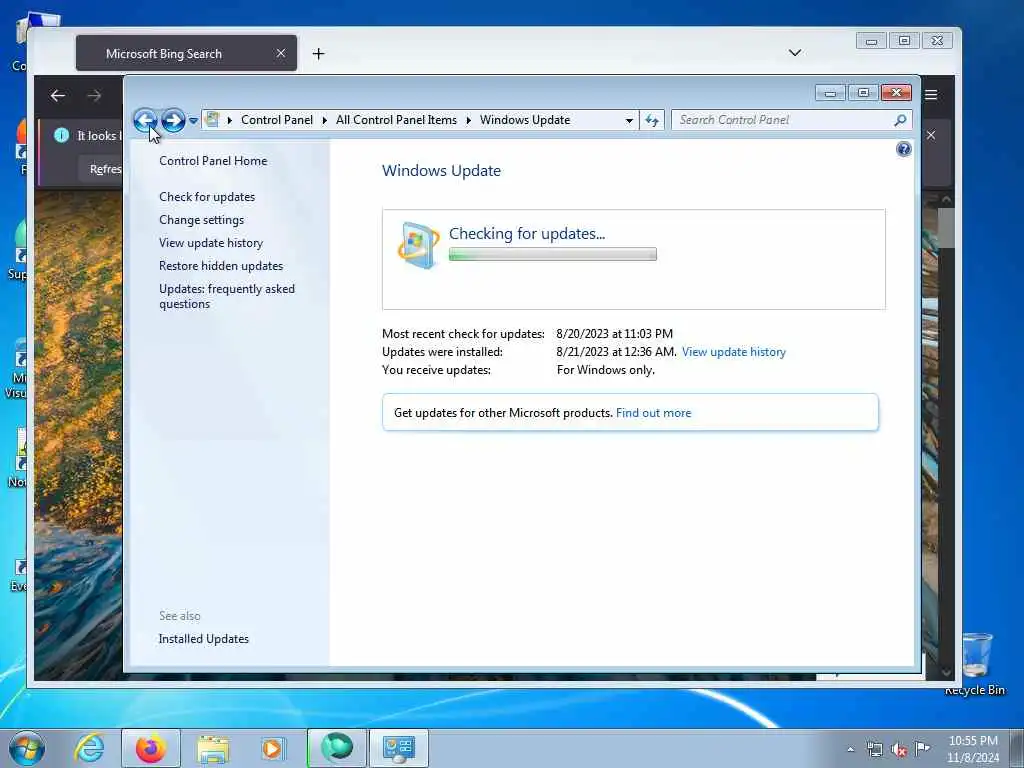Click the taskbar clock 10:55 PM

click(973, 741)
